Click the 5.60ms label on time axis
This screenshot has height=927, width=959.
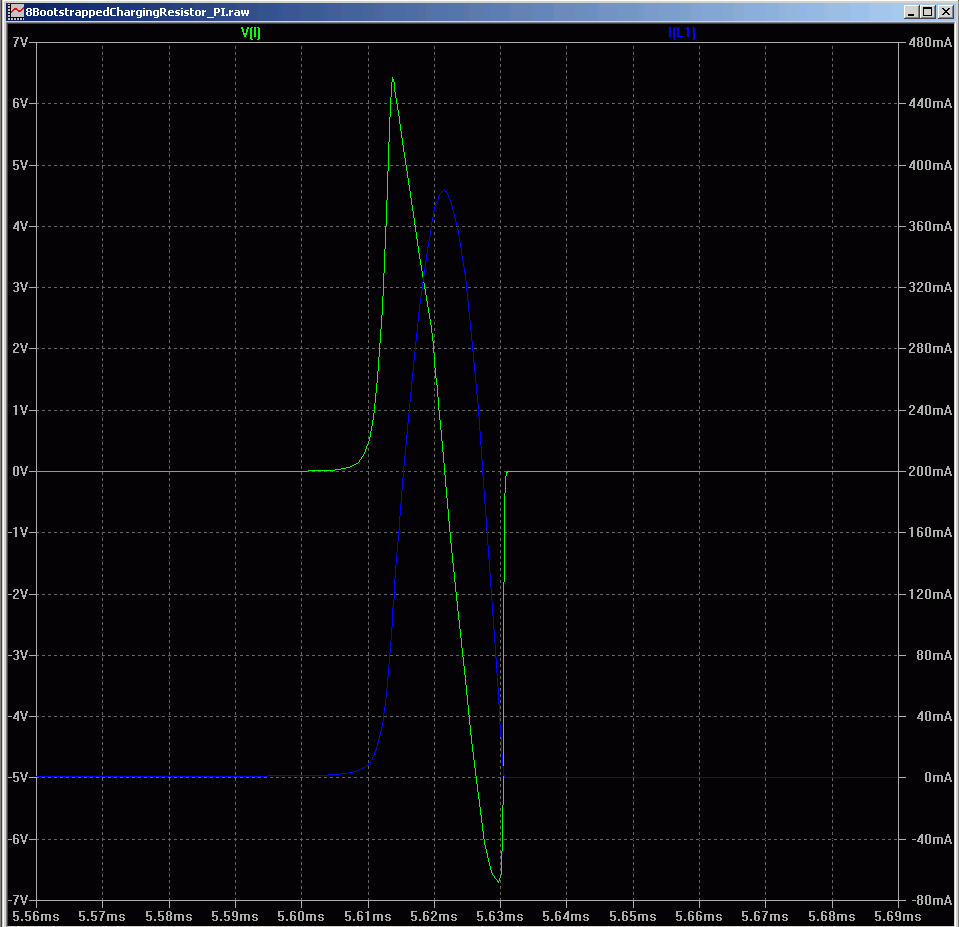click(301, 916)
